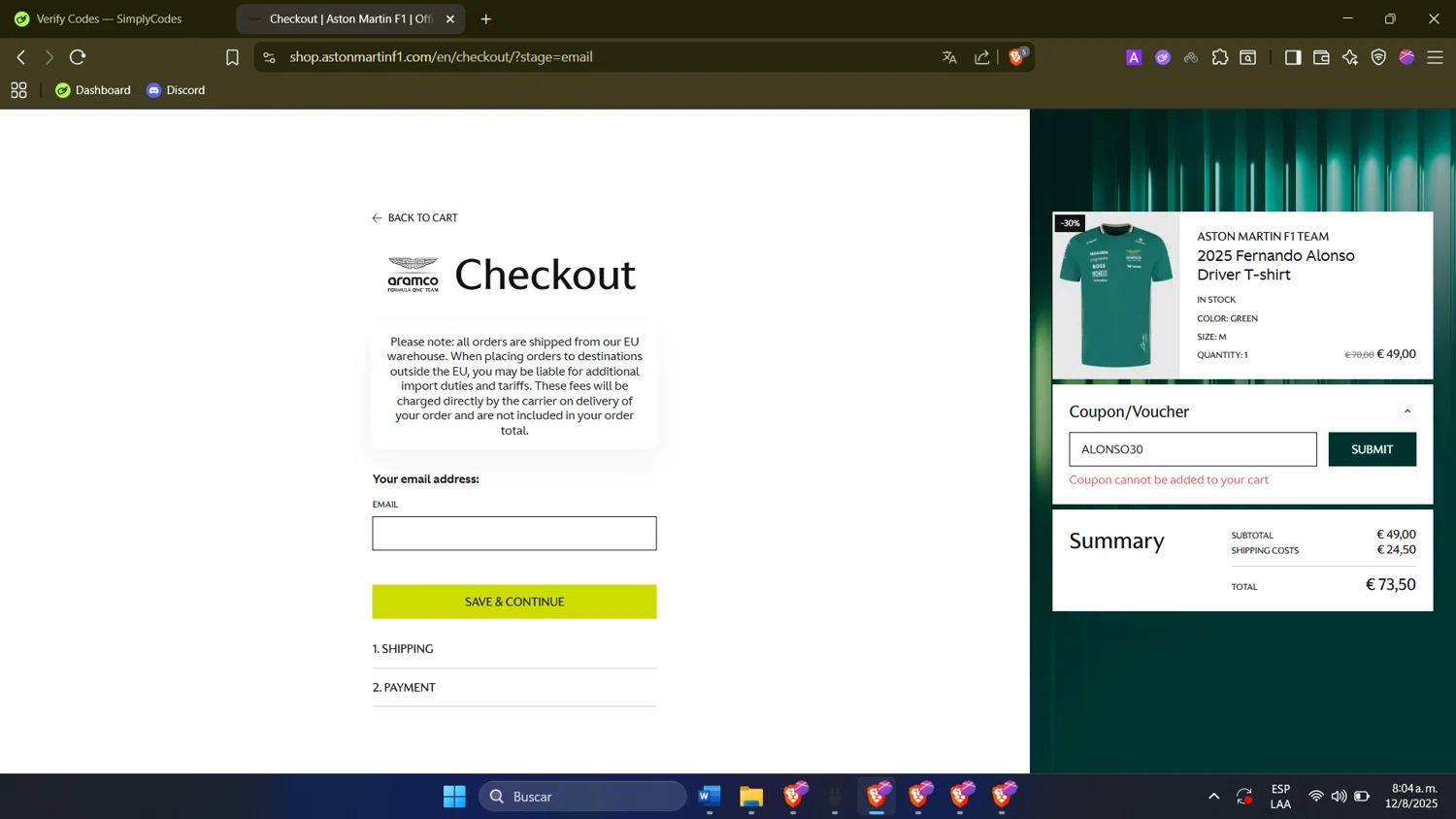Open the volume speaker tray icon
This screenshot has width=1456, height=819.
coord(1339,797)
